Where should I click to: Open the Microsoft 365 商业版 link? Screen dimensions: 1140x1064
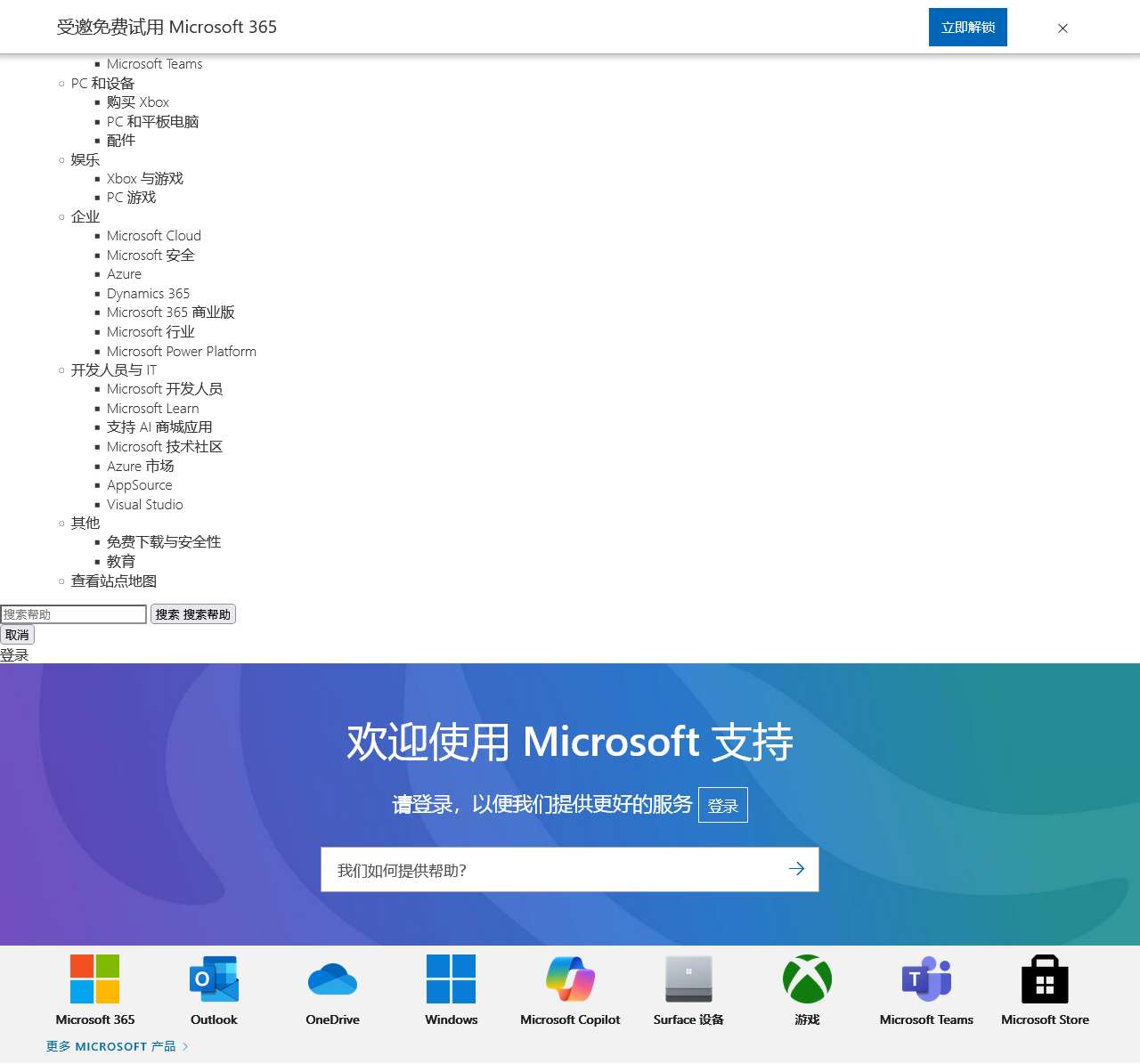click(171, 313)
